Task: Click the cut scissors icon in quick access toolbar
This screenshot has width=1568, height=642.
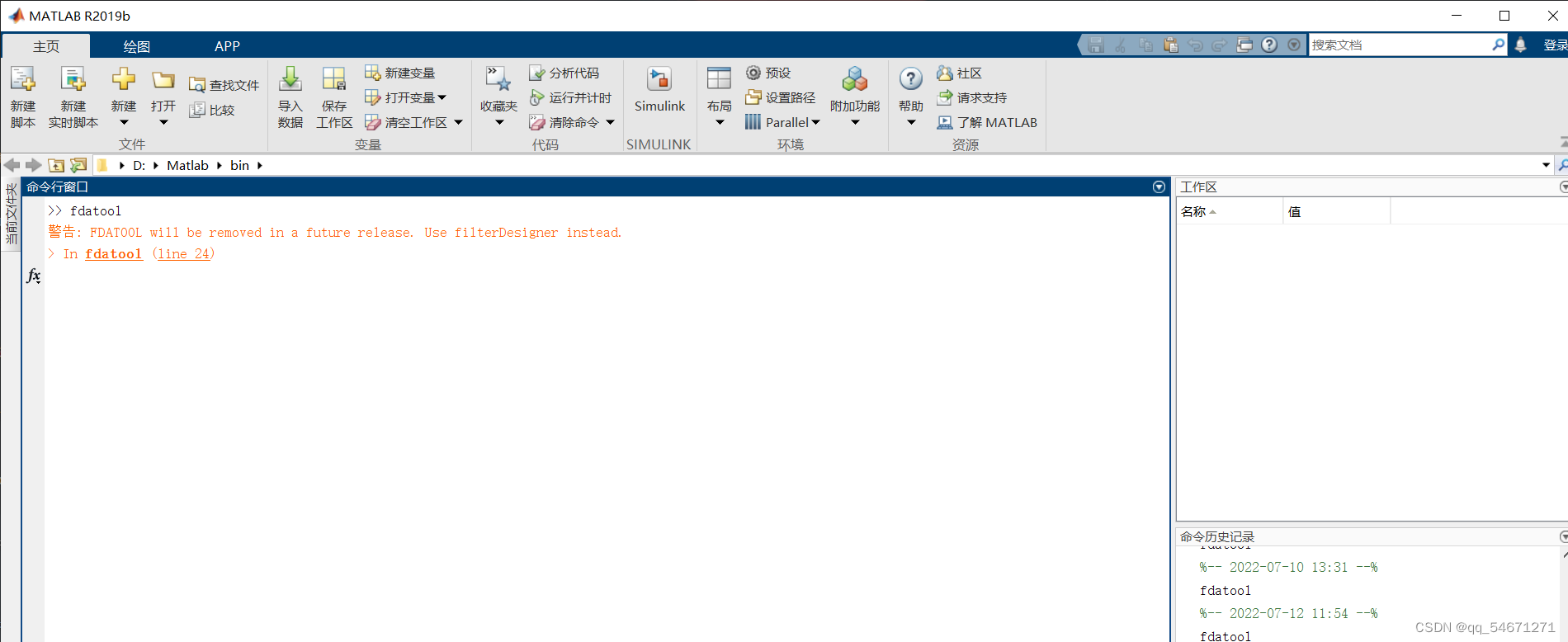Action: [x=1121, y=45]
